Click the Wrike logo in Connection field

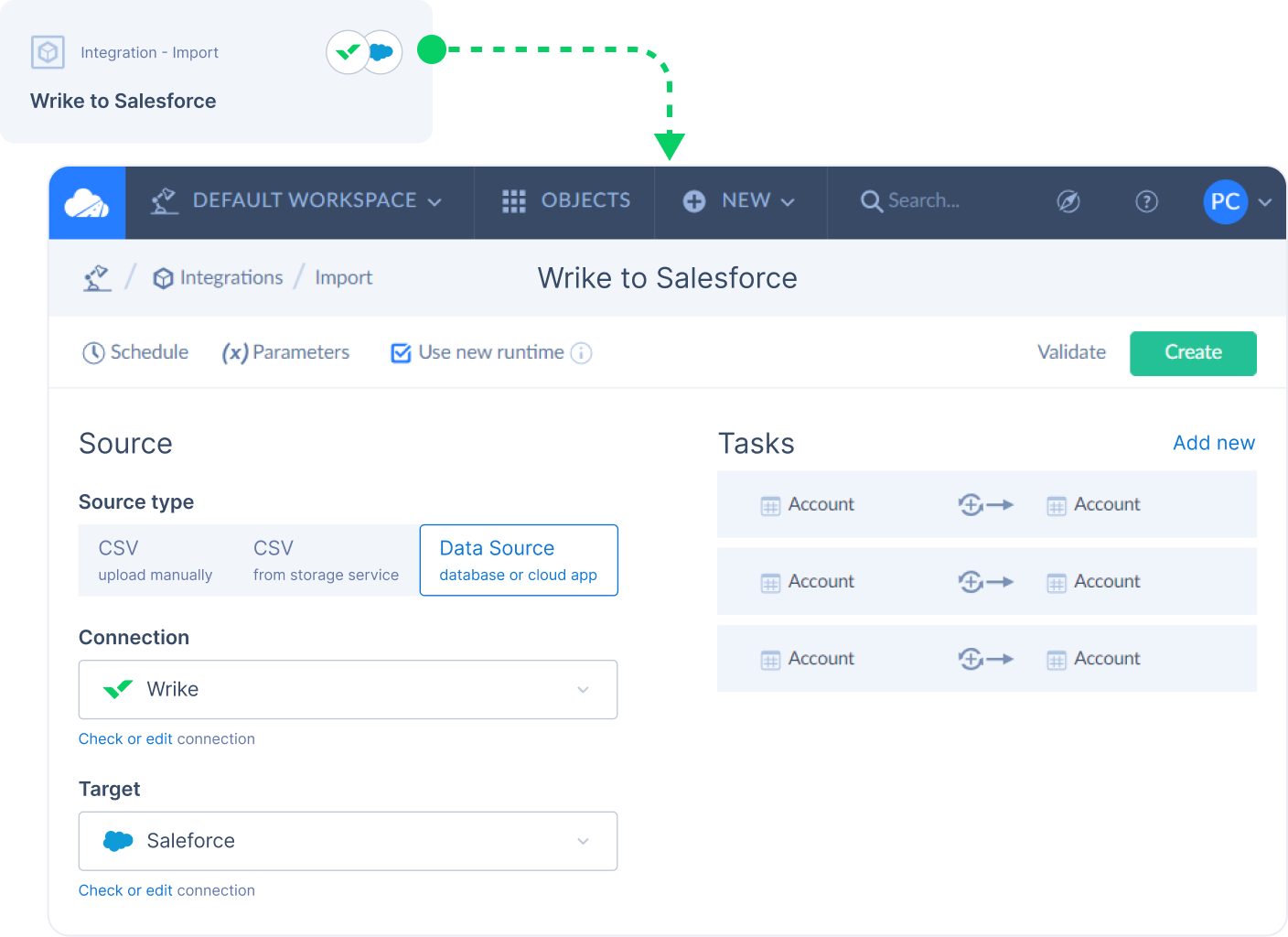[119, 689]
